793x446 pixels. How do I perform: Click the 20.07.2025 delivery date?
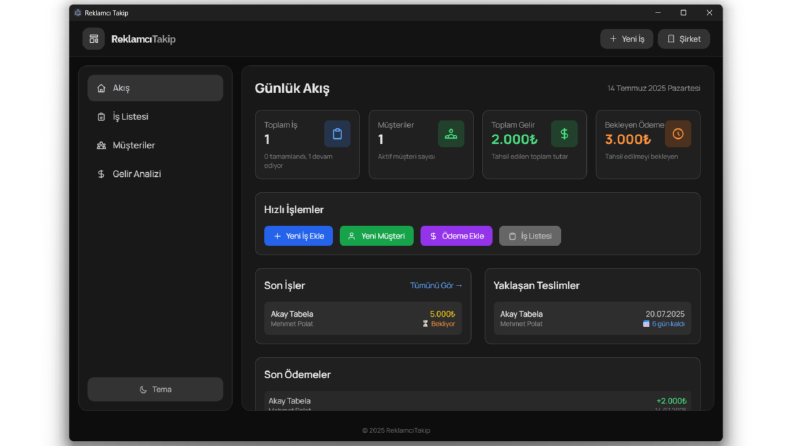[665, 314]
